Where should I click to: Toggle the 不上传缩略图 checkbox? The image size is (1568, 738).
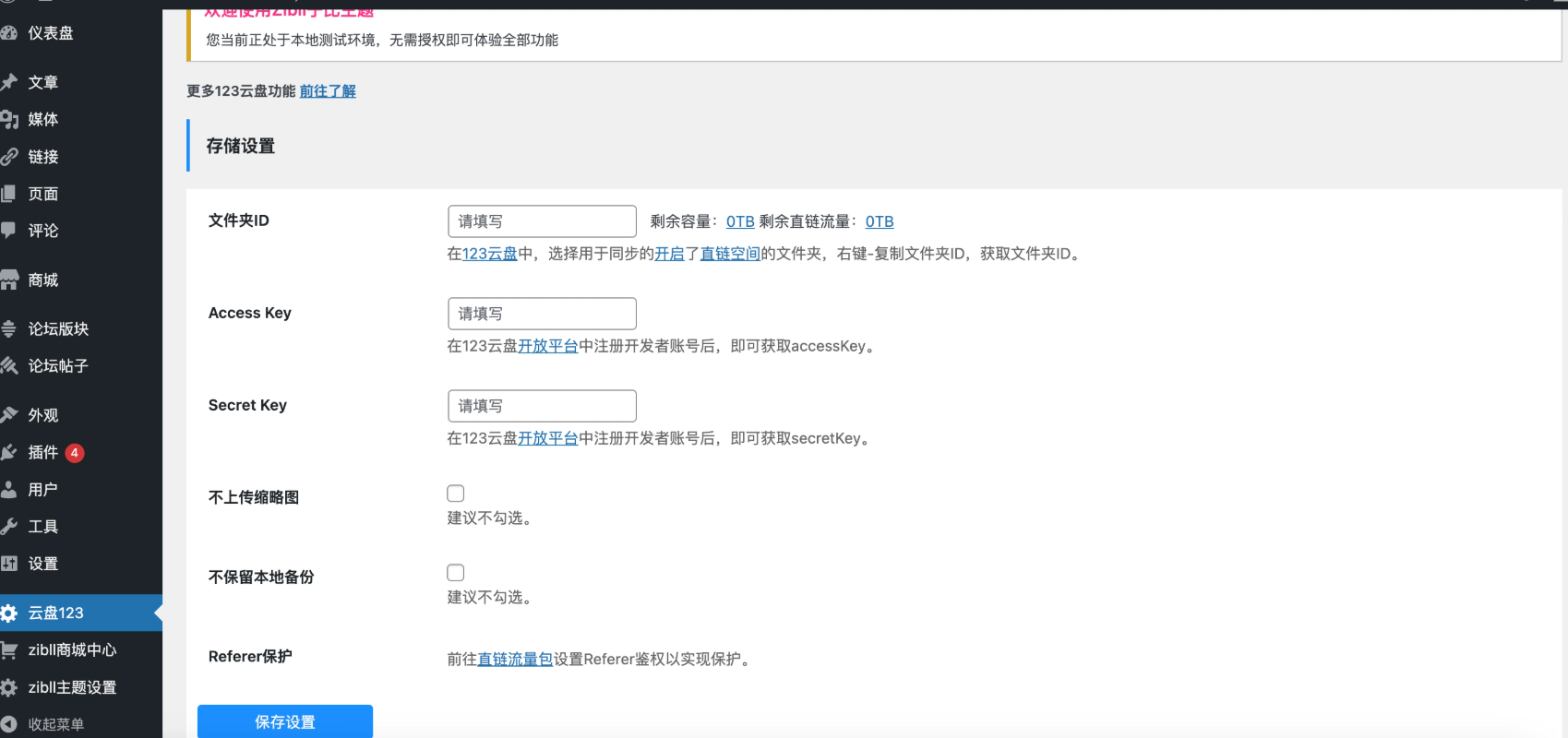[456, 494]
